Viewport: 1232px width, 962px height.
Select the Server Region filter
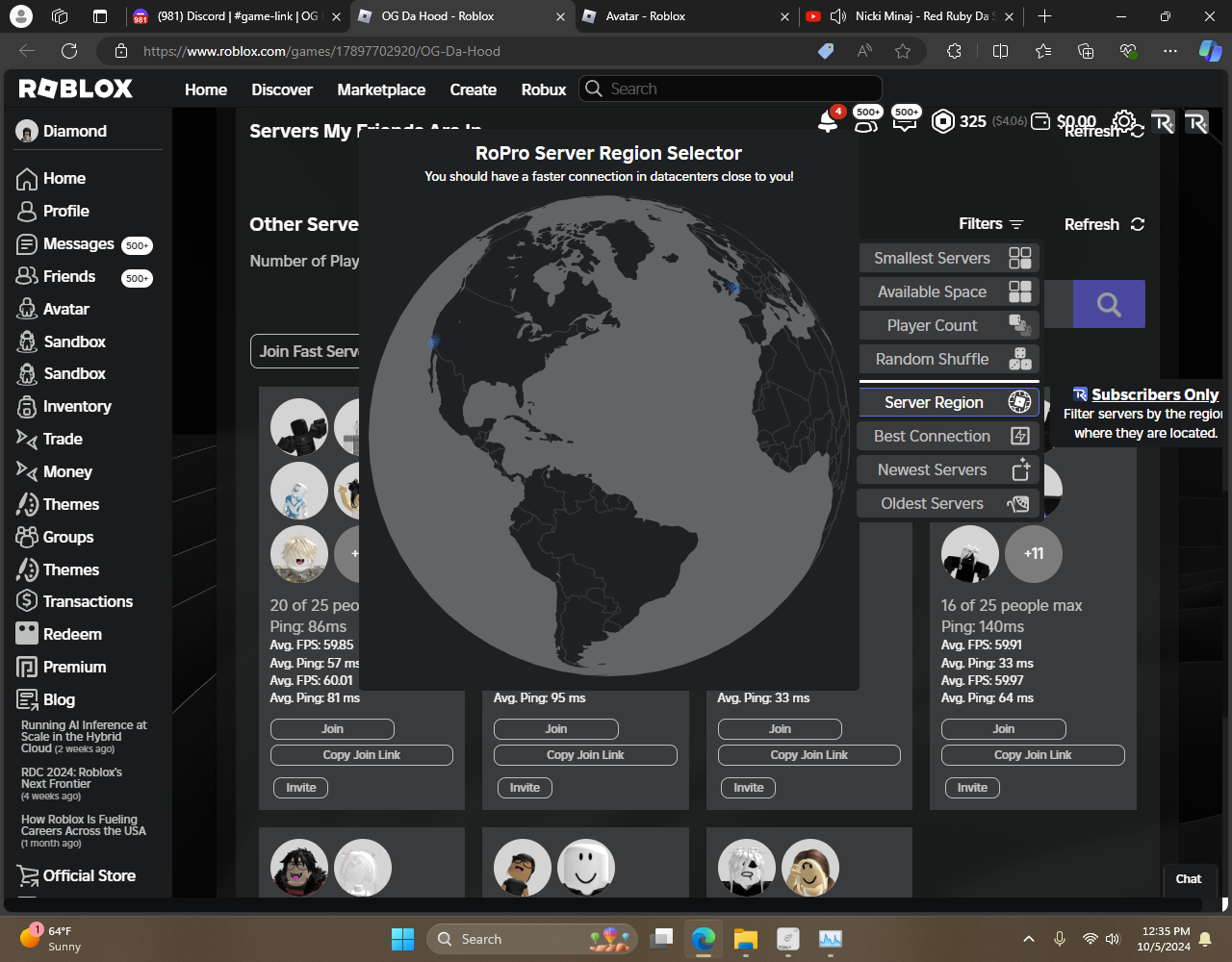pyautogui.click(x=949, y=402)
